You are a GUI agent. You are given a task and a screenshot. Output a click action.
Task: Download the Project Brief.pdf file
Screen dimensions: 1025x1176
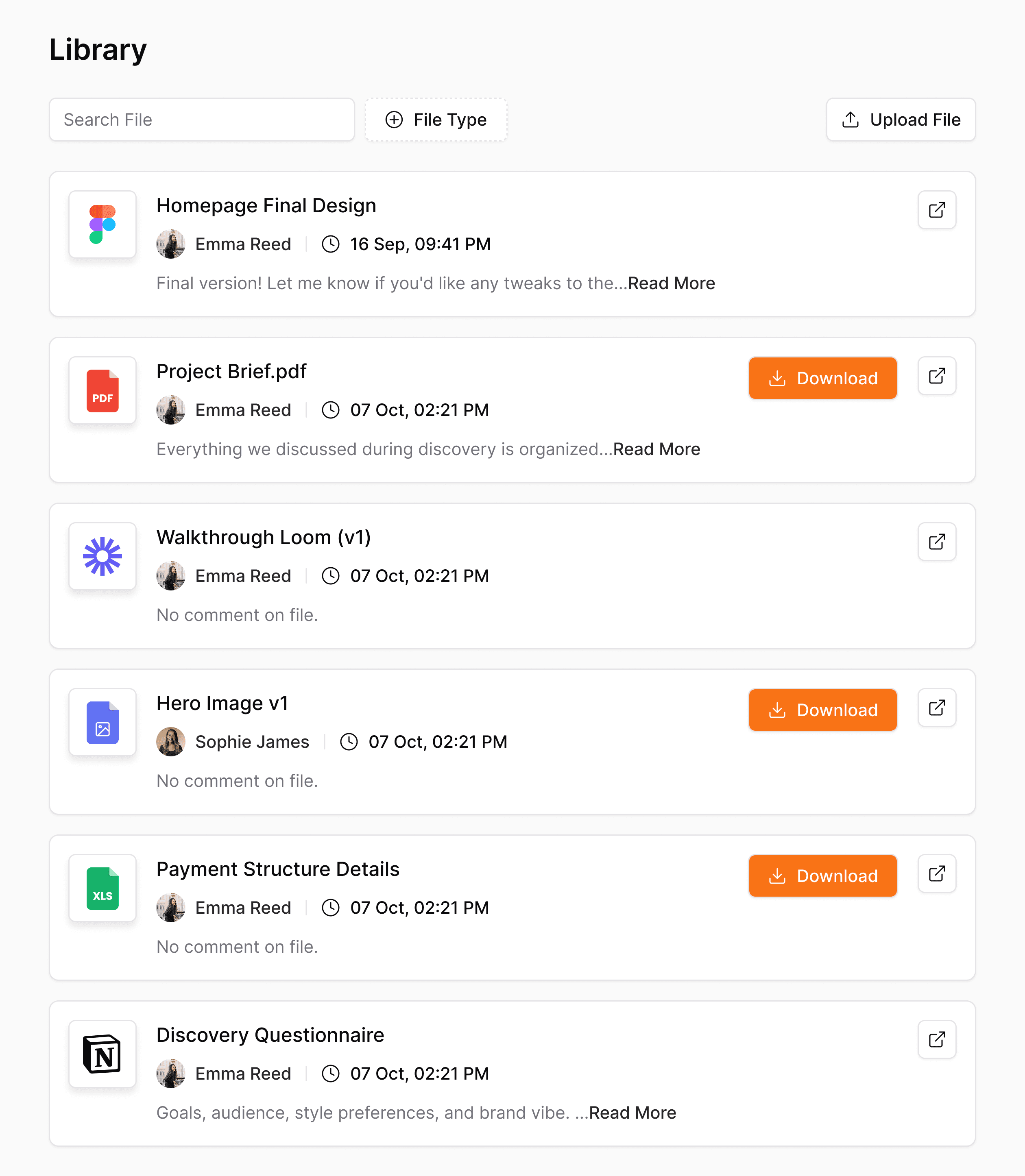click(x=822, y=378)
